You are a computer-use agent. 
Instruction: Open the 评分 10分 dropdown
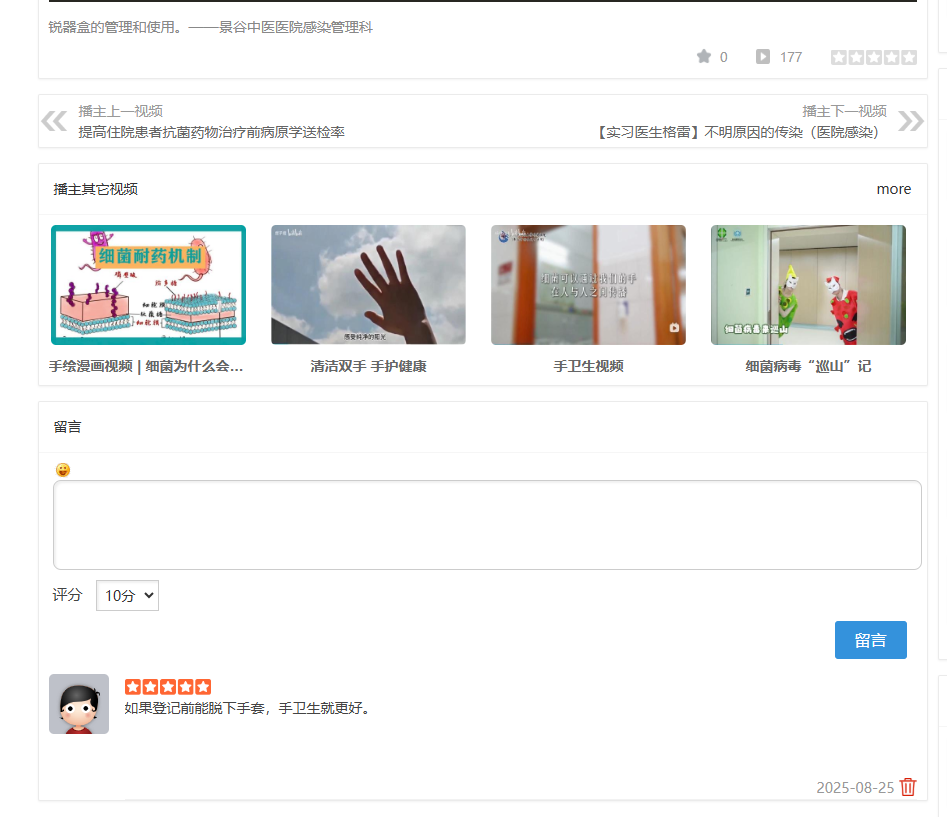tap(127, 595)
